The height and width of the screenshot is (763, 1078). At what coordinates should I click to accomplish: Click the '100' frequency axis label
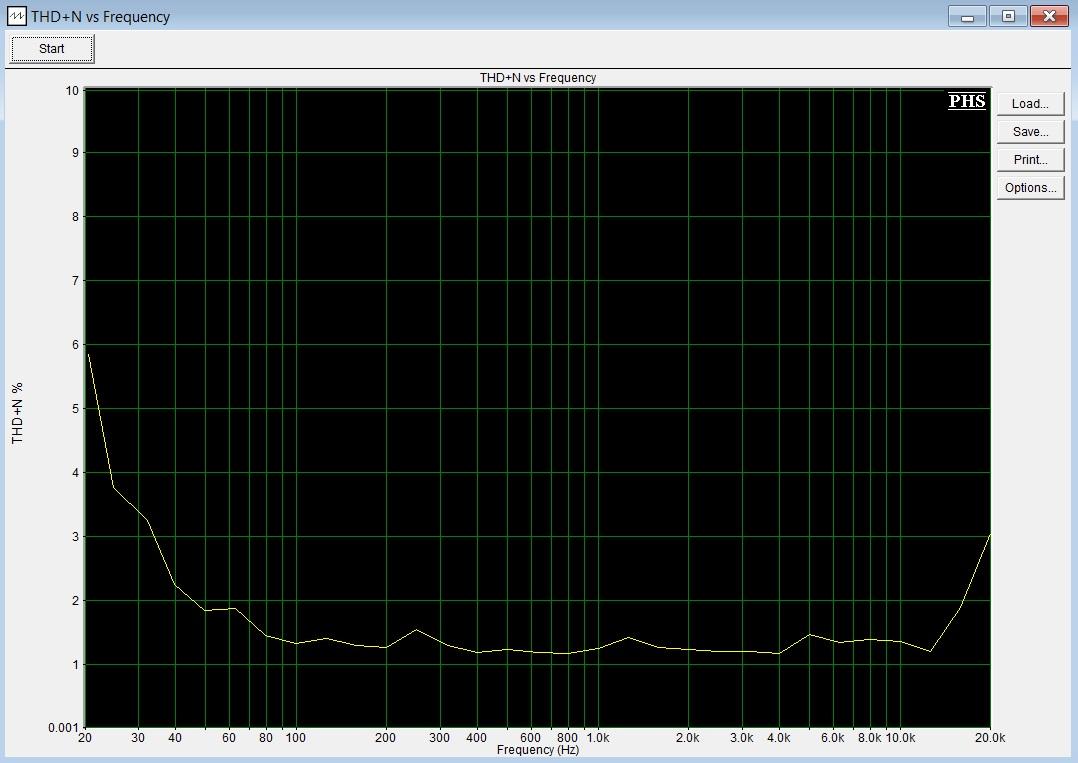point(296,738)
